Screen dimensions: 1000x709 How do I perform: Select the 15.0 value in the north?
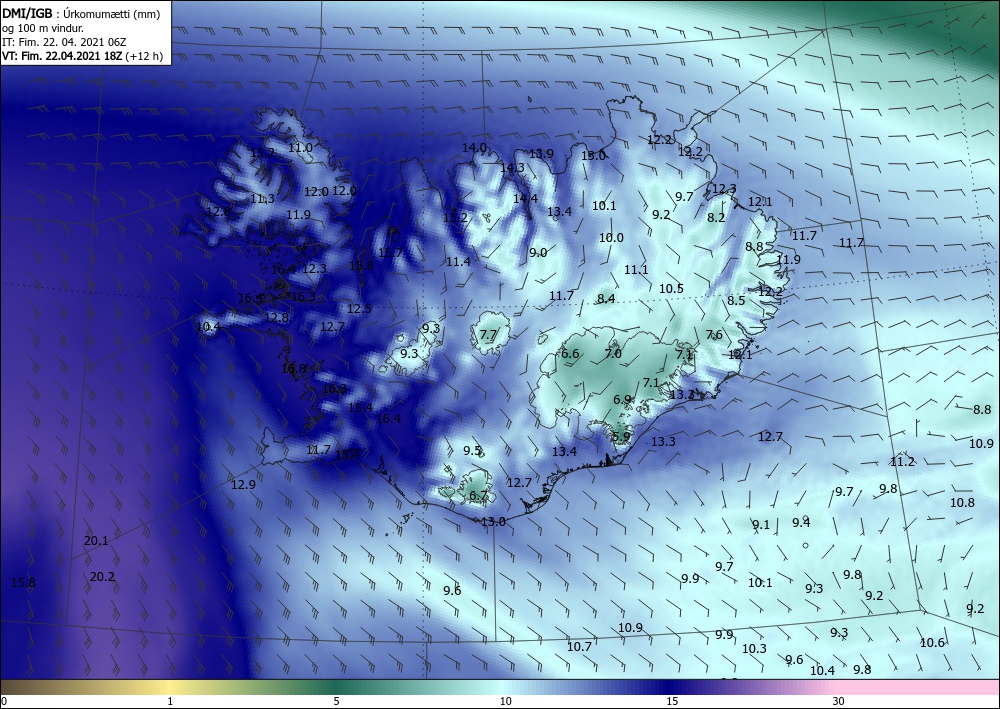593,156
